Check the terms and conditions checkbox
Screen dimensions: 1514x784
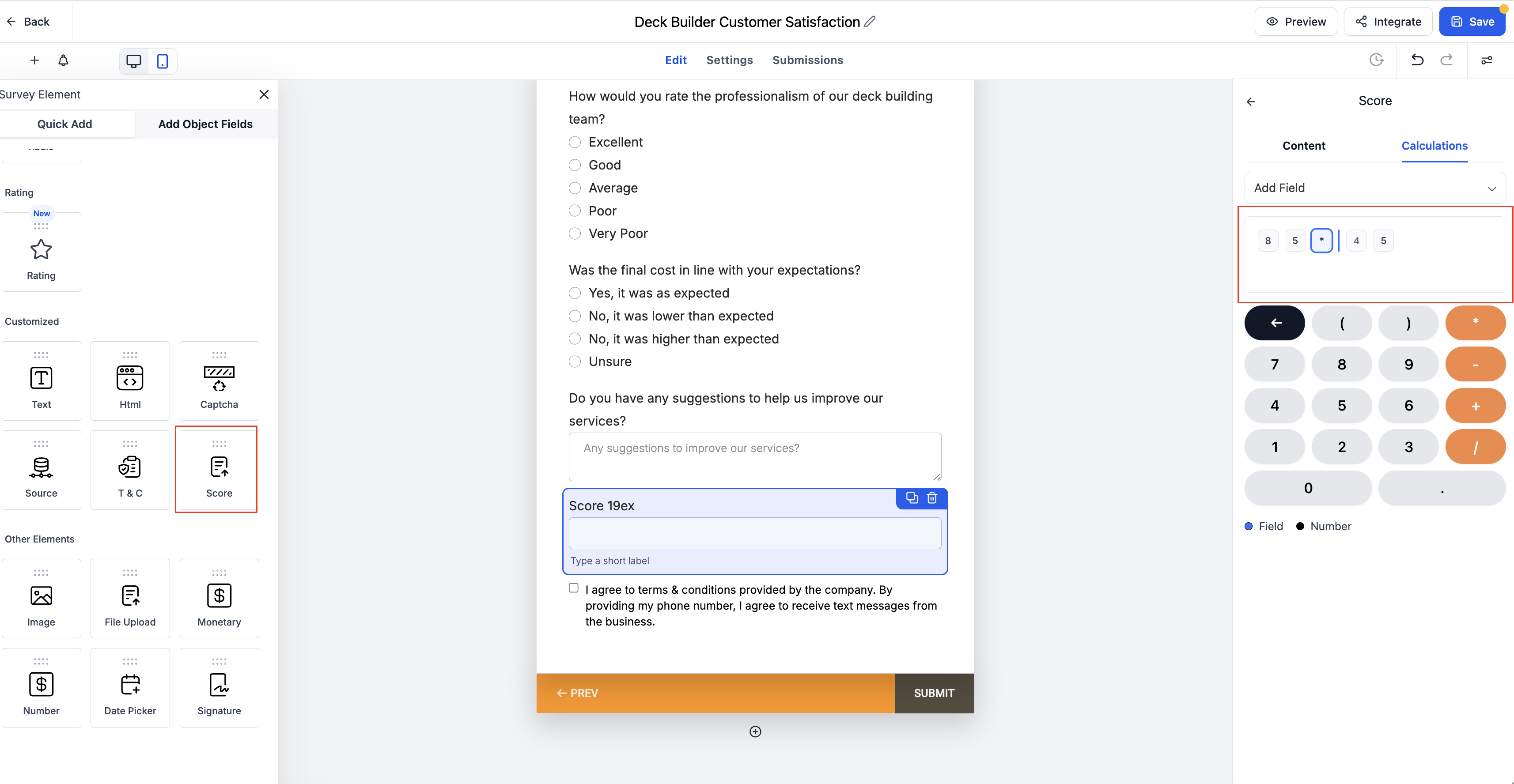pos(574,588)
